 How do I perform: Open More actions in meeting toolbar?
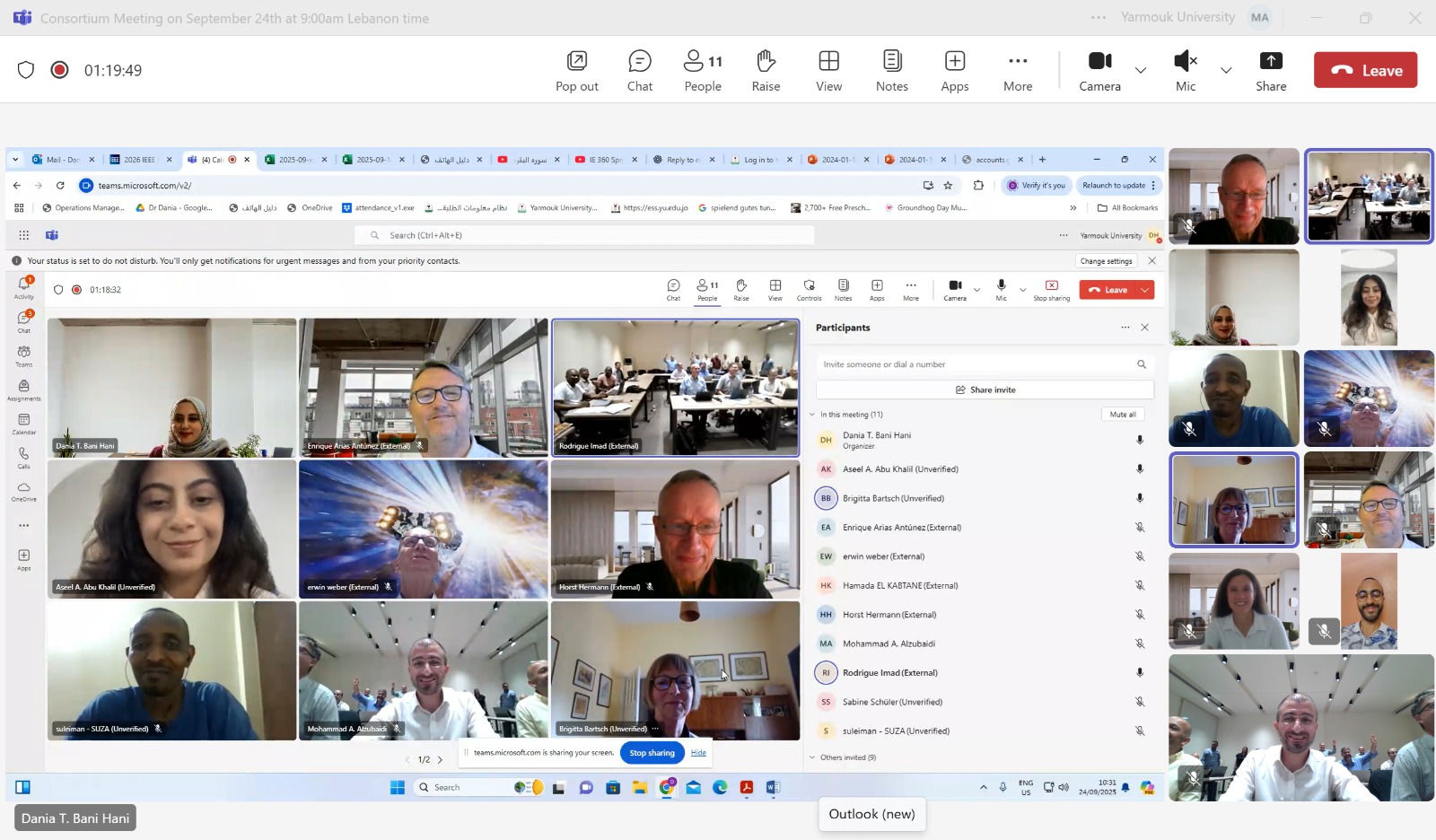tap(1017, 71)
